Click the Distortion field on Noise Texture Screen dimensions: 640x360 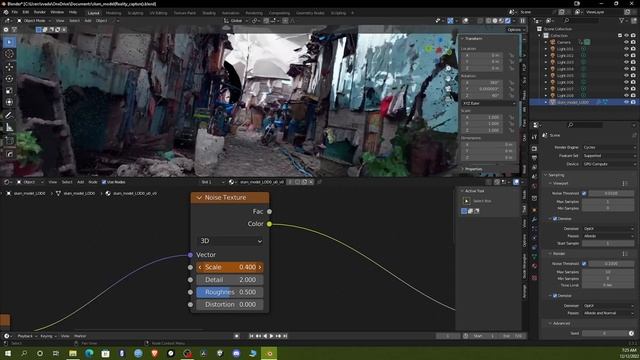pyautogui.click(x=230, y=304)
